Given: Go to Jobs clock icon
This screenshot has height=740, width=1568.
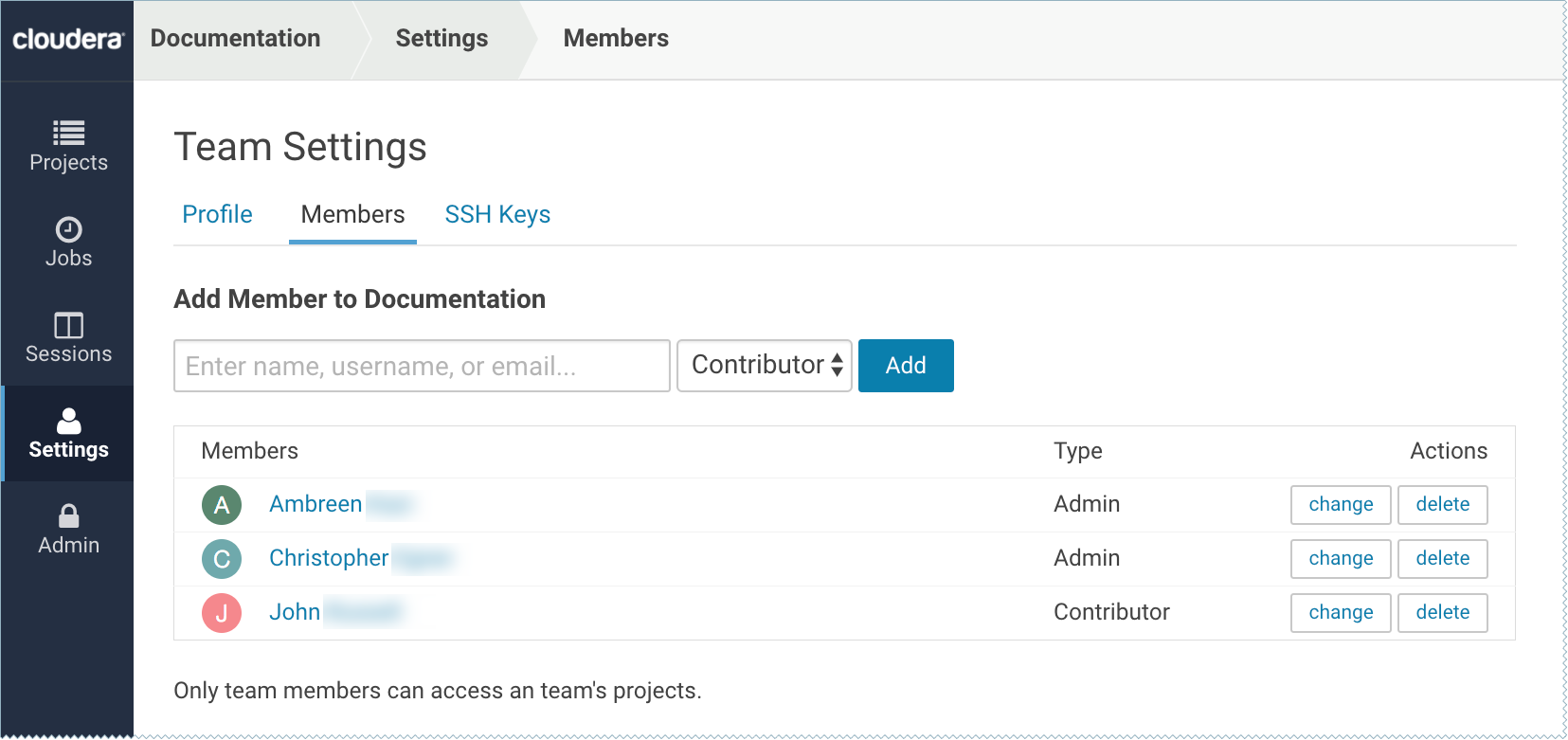Looking at the screenshot, I should coord(68,229).
